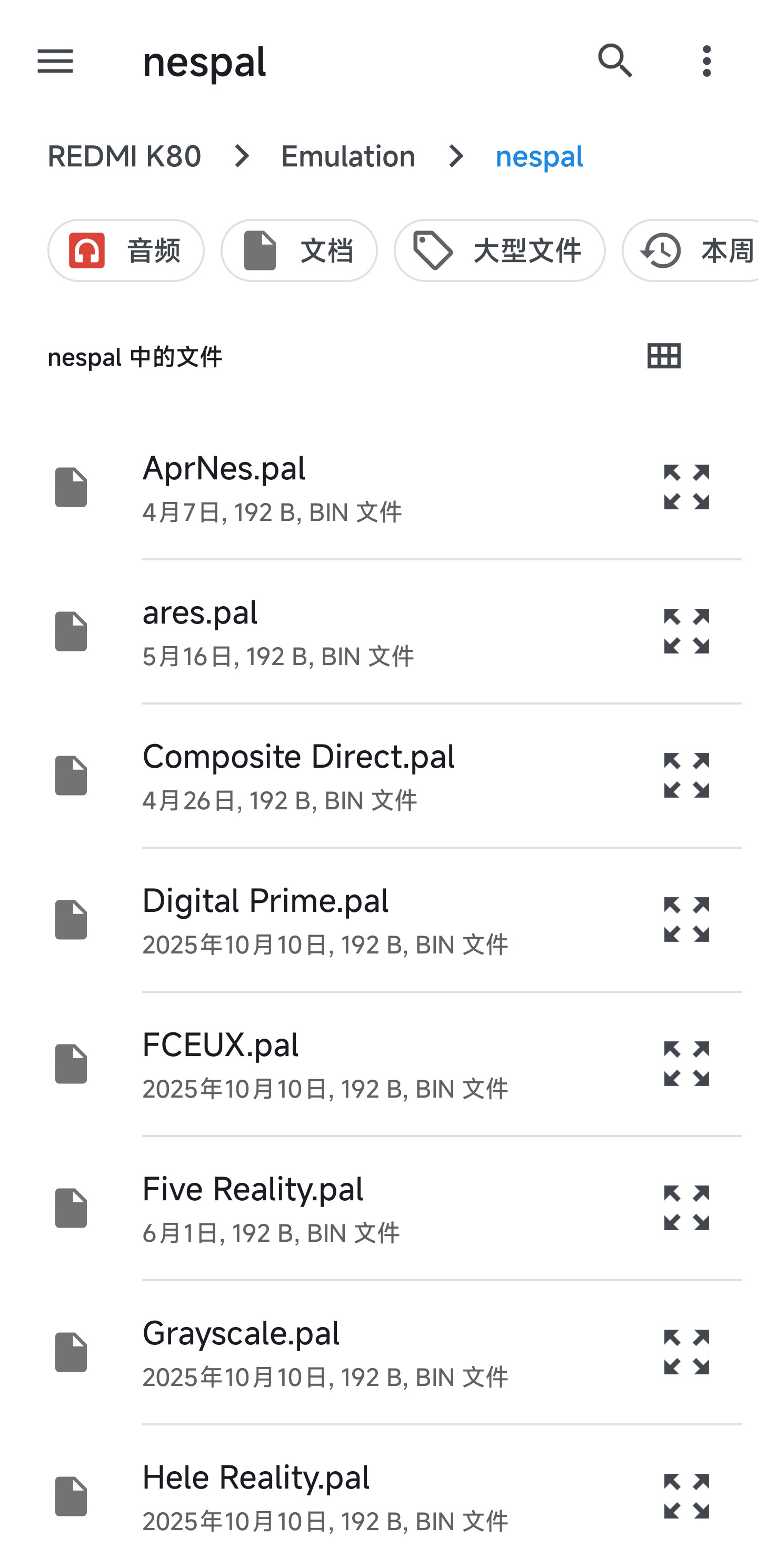Screen dimensions: 758x1568
Task: Tap the file icon beside ares.pal
Action: coord(71,630)
